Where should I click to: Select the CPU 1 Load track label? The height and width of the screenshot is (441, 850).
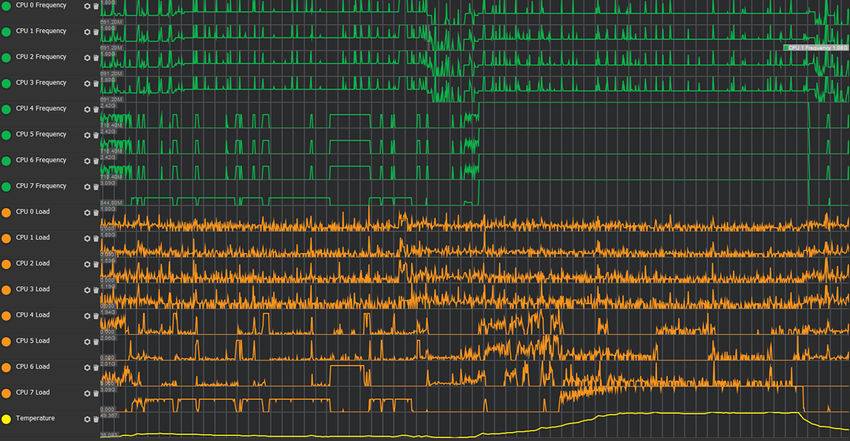33,238
